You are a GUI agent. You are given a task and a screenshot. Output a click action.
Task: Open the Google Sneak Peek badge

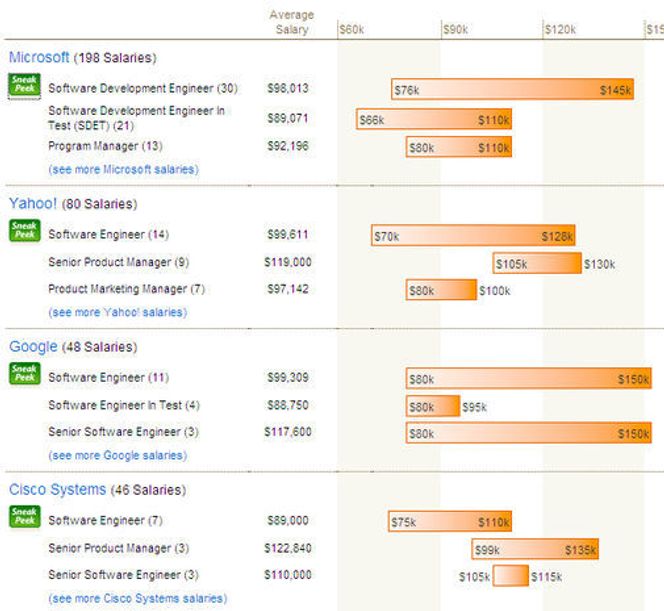pyautogui.click(x=25, y=373)
